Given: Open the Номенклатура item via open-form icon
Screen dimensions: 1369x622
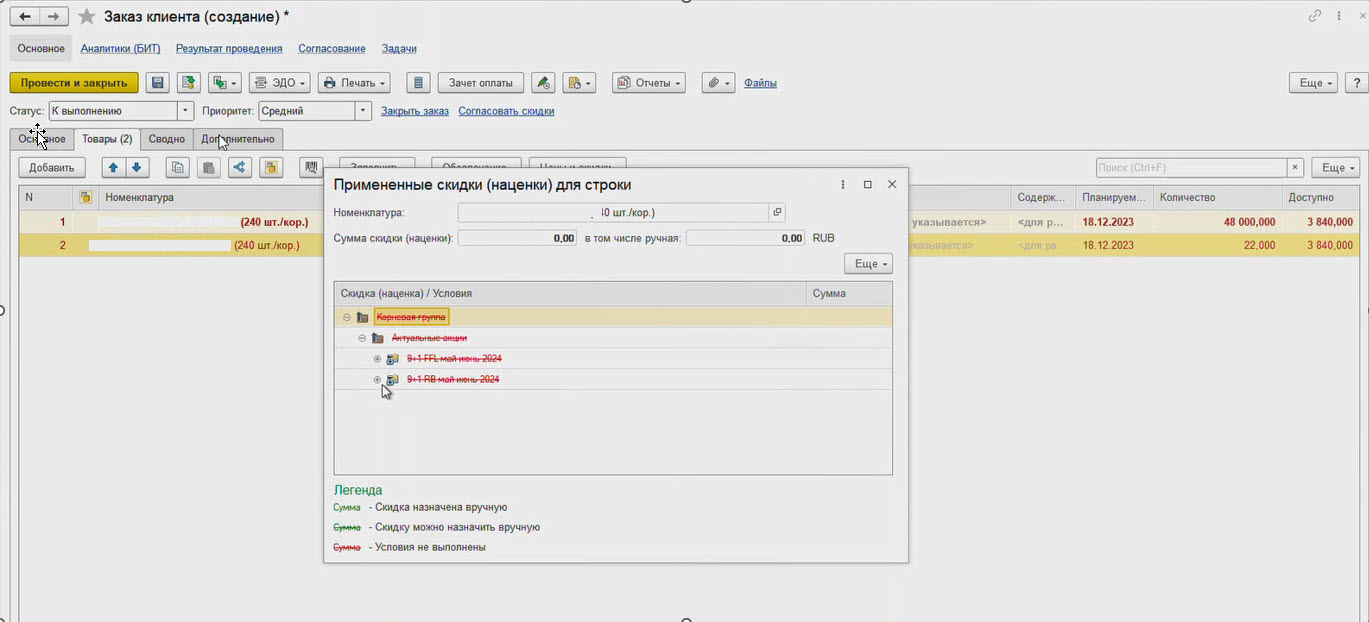Looking at the screenshot, I should 777,212.
